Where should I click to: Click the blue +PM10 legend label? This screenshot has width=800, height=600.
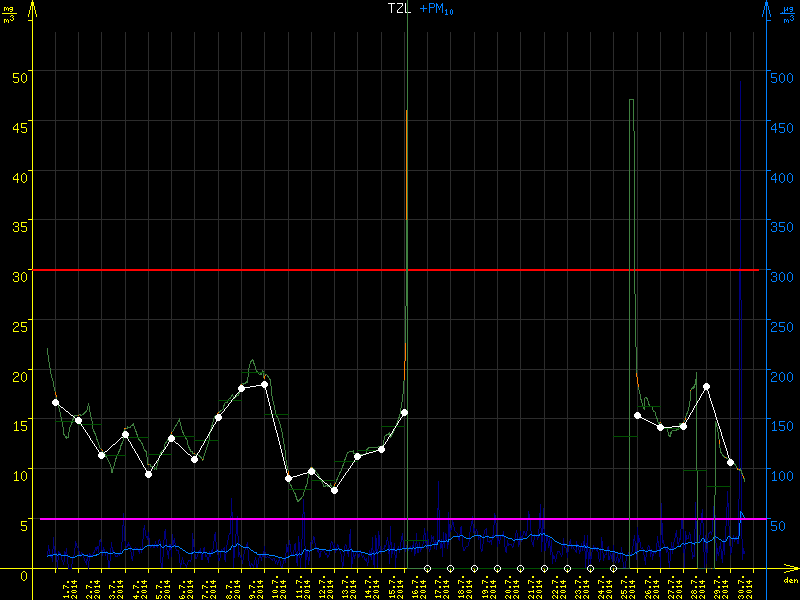pyautogui.click(x=437, y=9)
